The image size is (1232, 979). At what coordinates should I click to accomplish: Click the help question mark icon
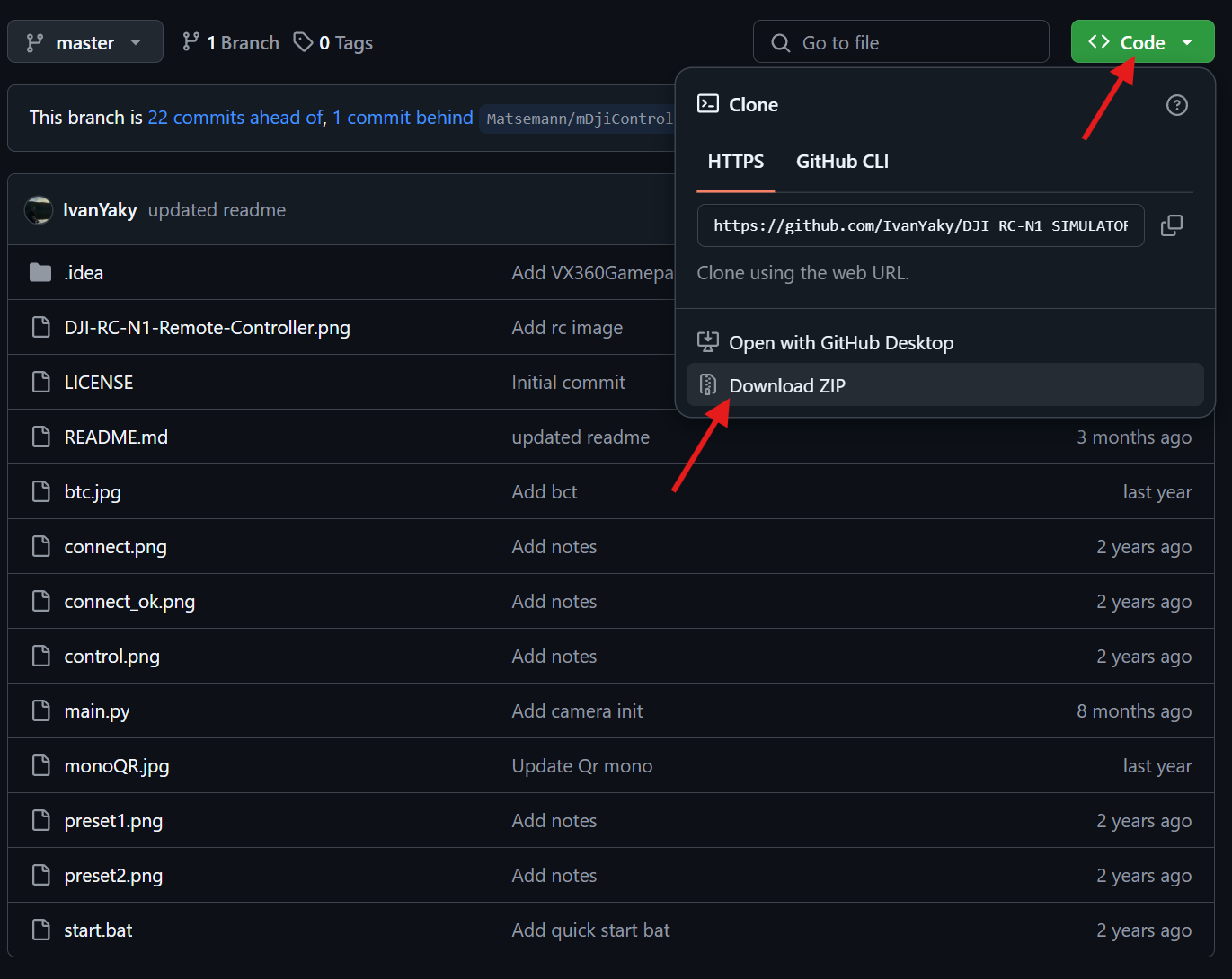click(1176, 105)
